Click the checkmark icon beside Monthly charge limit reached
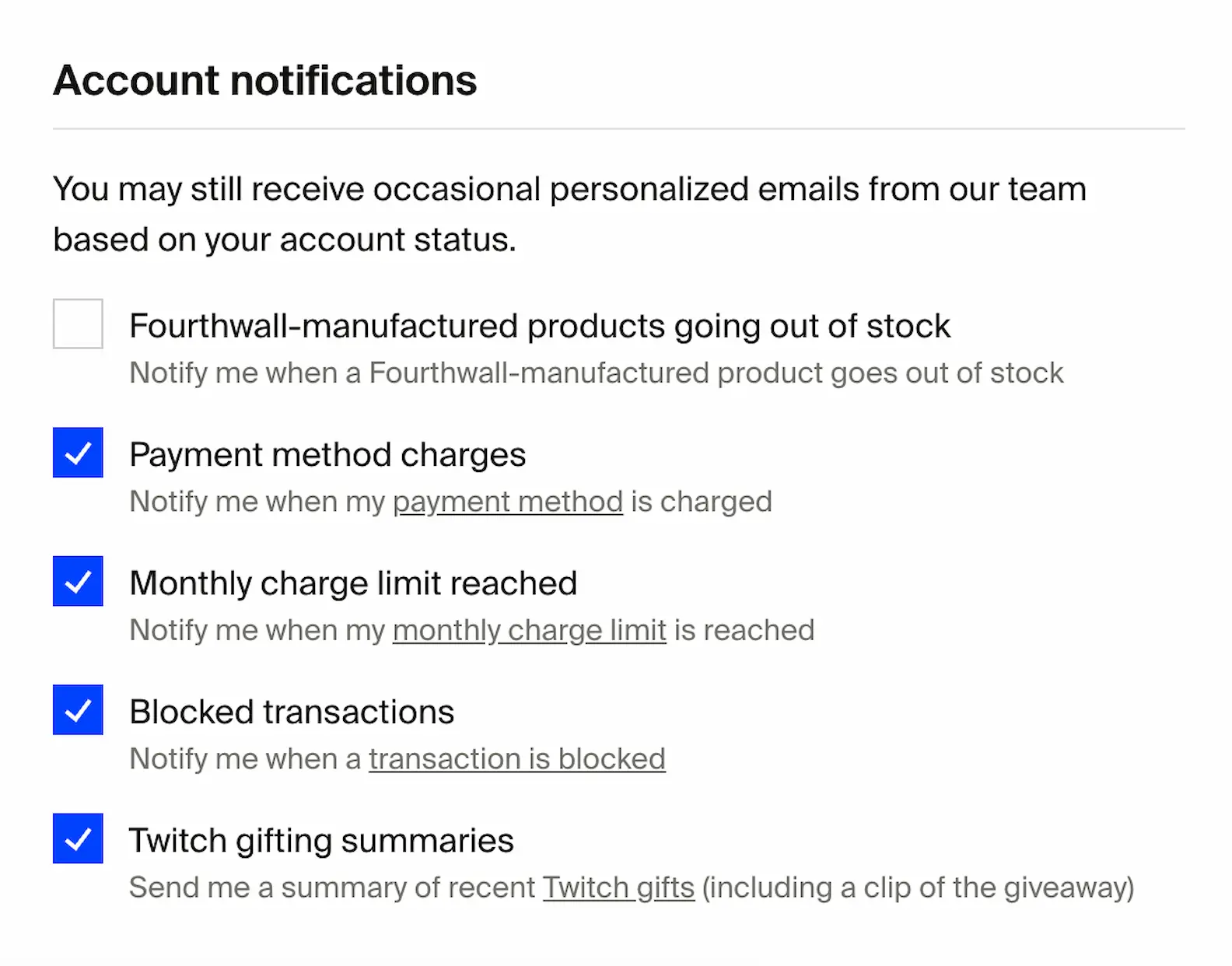The height and width of the screenshot is (966, 1232). pyautogui.click(x=77, y=581)
